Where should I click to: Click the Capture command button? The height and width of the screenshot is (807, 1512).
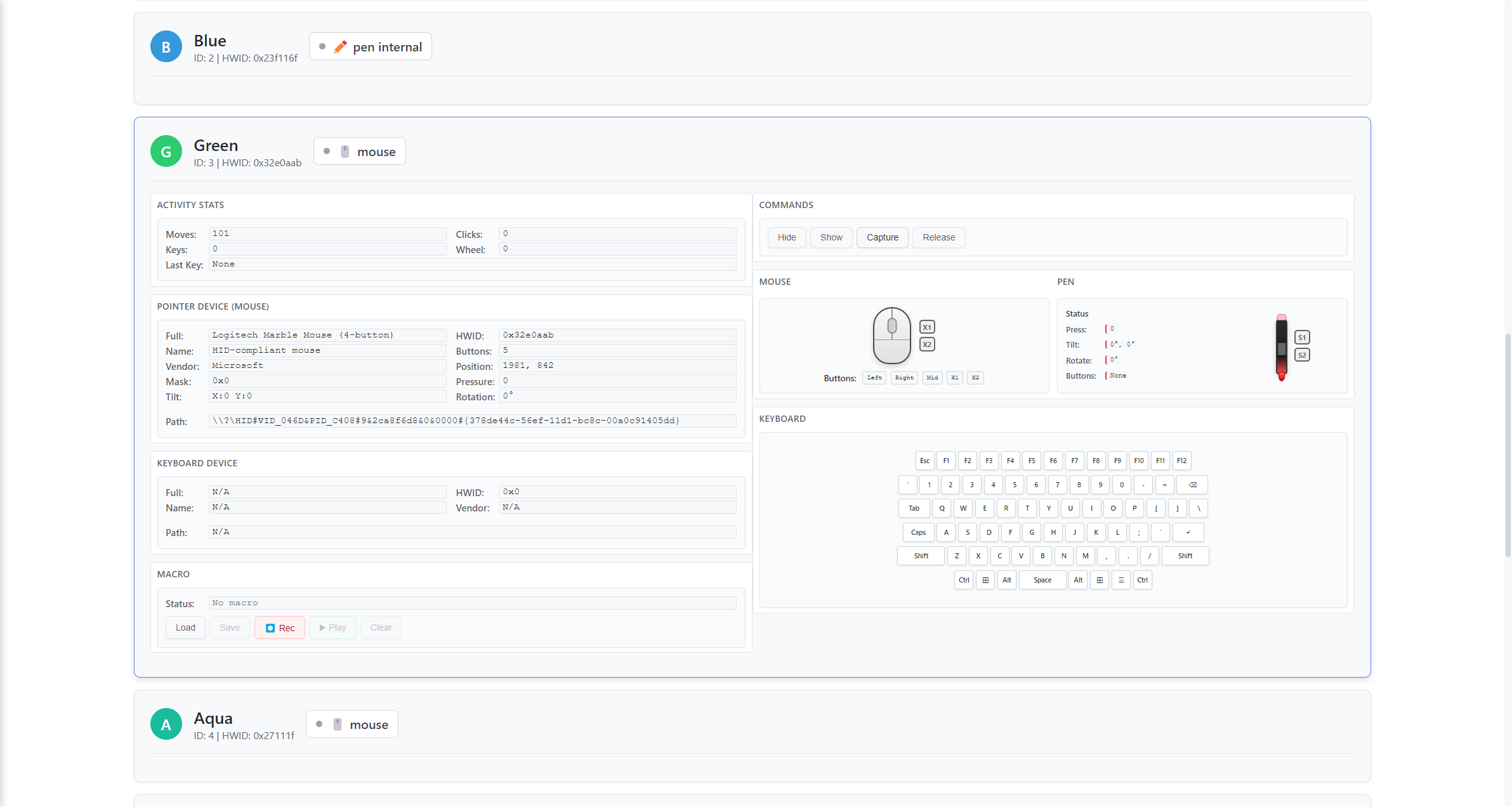click(x=882, y=237)
